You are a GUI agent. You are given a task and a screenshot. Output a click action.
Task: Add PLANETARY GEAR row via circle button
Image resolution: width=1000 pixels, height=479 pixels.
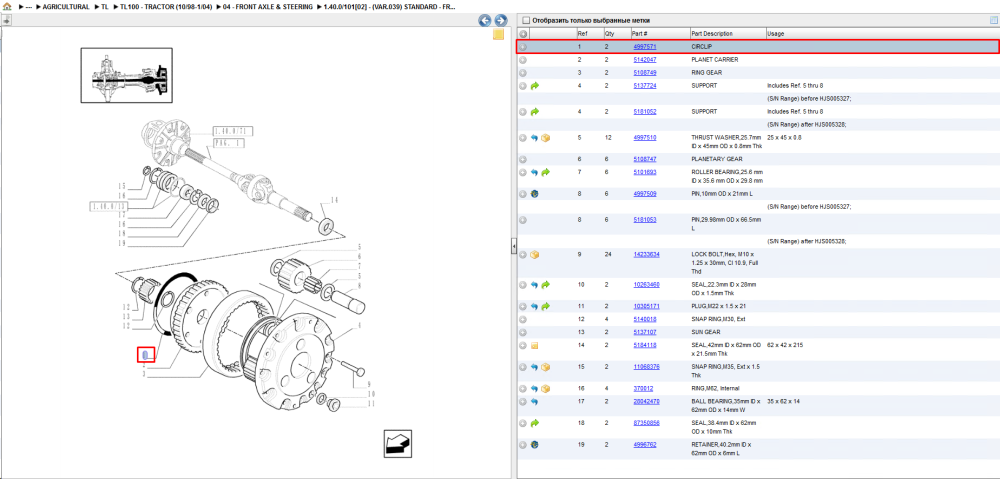(523, 159)
